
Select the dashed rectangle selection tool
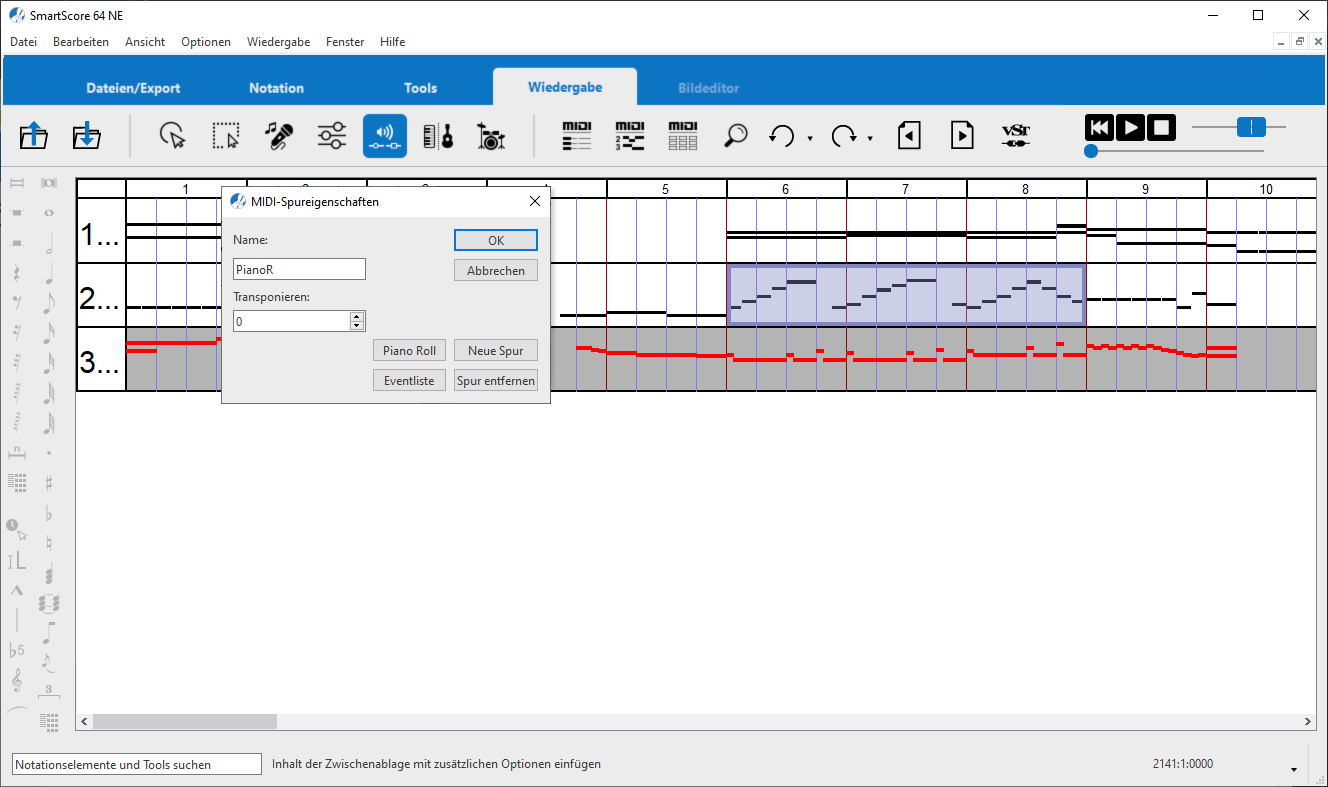pos(226,135)
